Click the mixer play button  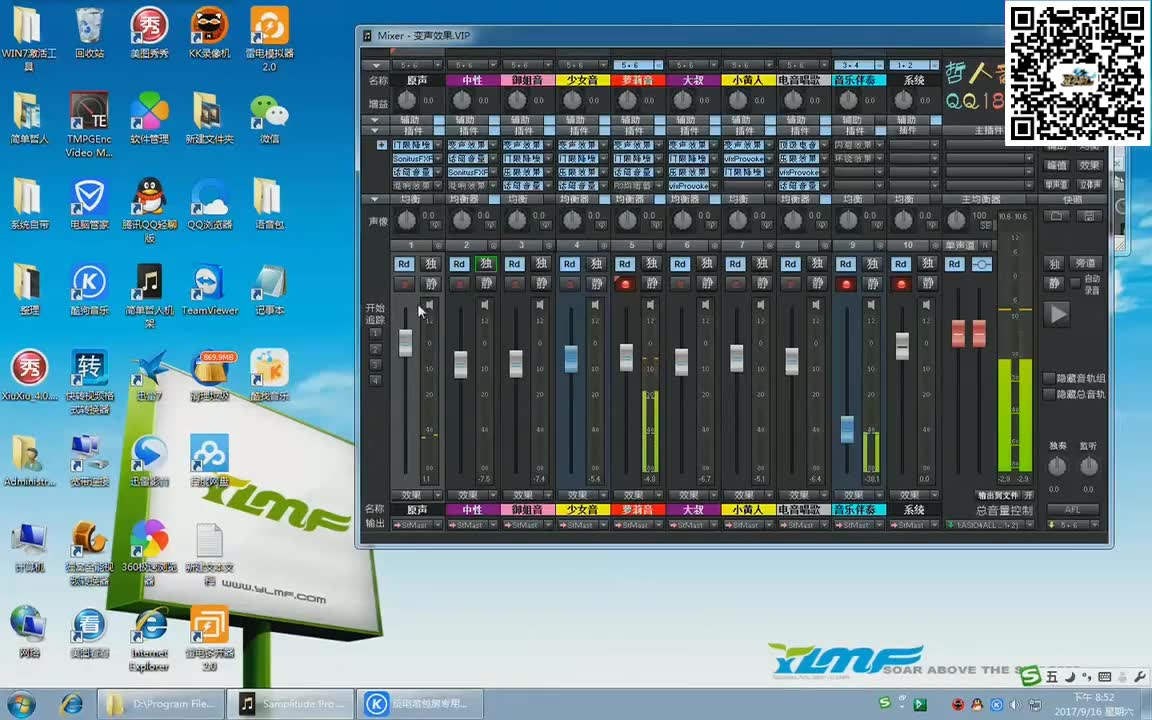pyautogui.click(x=1057, y=314)
